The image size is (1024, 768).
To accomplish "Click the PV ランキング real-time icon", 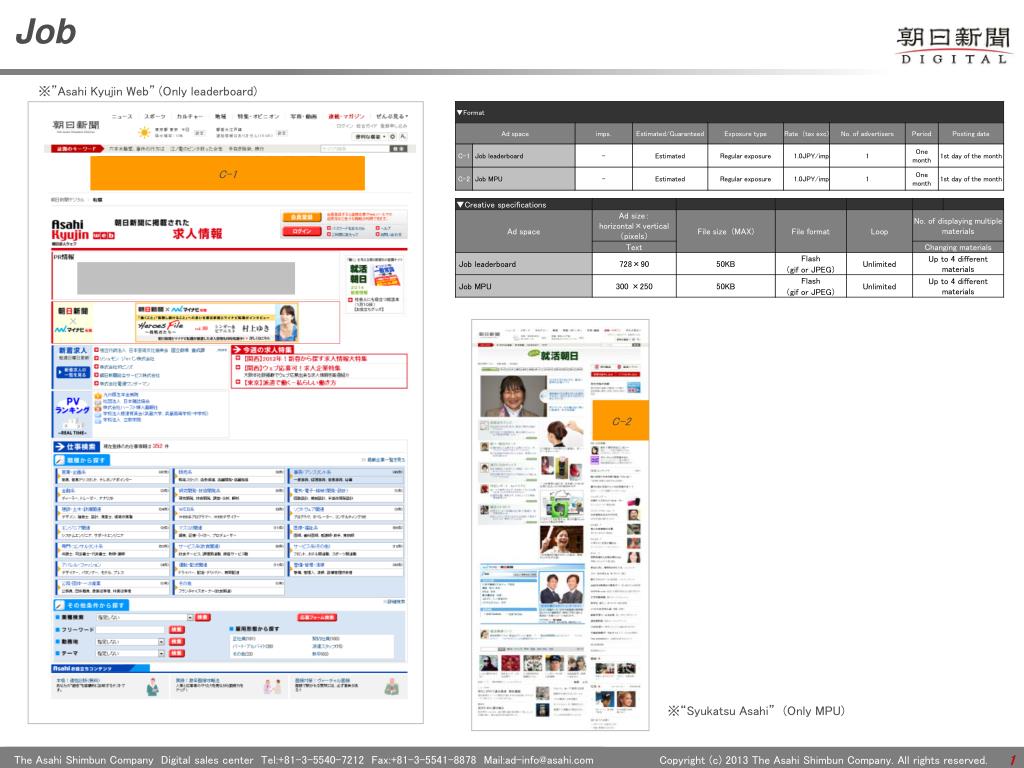I will tap(72, 413).
